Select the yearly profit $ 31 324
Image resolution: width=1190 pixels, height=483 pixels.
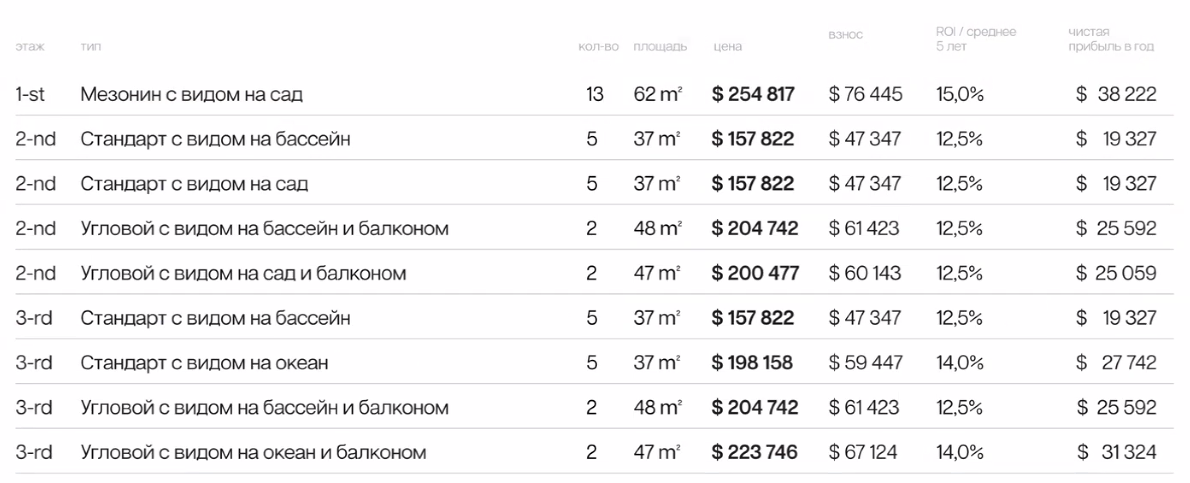(1116, 453)
